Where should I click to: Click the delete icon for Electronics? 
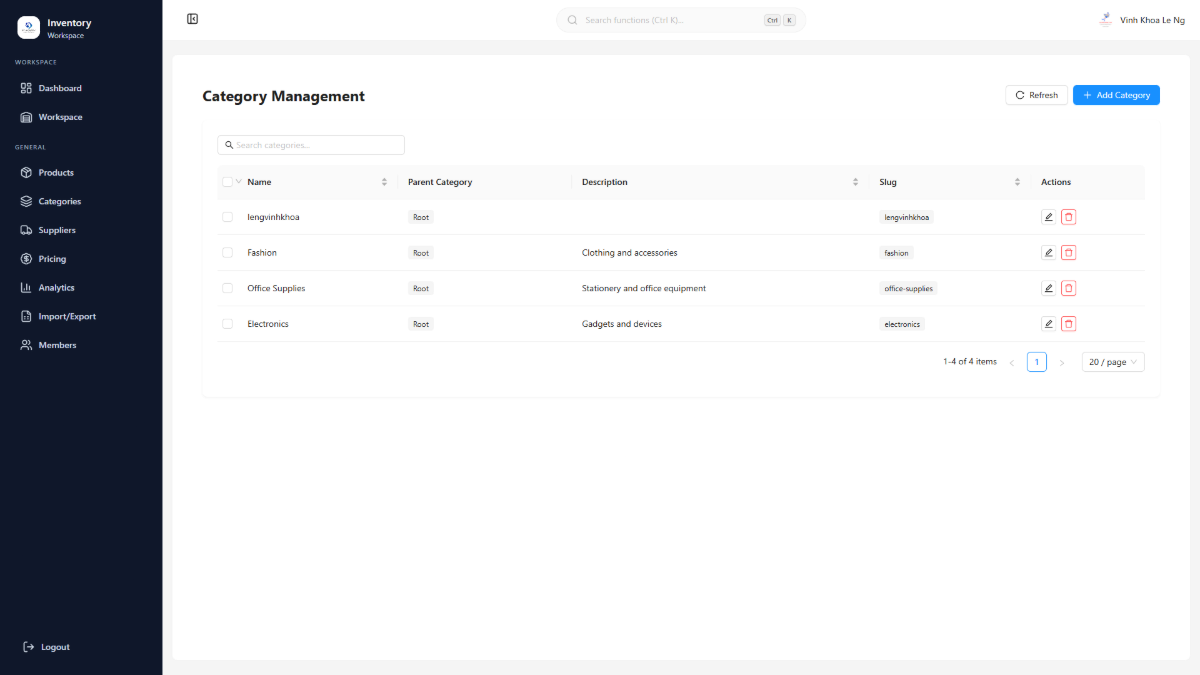click(x=1068, y=323)
